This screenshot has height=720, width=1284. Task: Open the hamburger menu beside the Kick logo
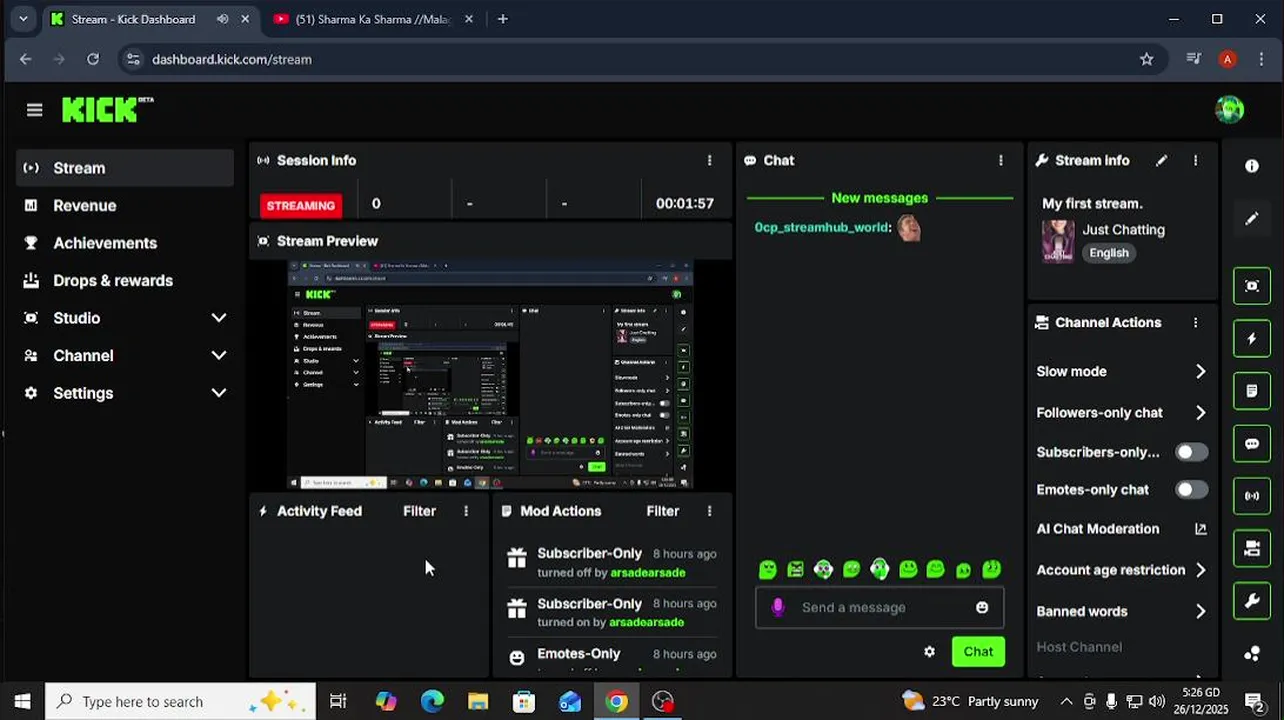click(x=35, y=110)
